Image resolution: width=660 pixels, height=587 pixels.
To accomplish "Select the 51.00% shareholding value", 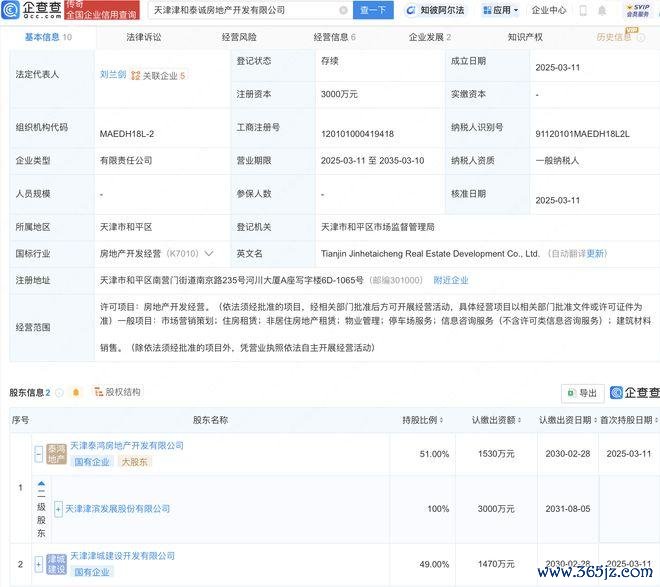I will [434, 454].
